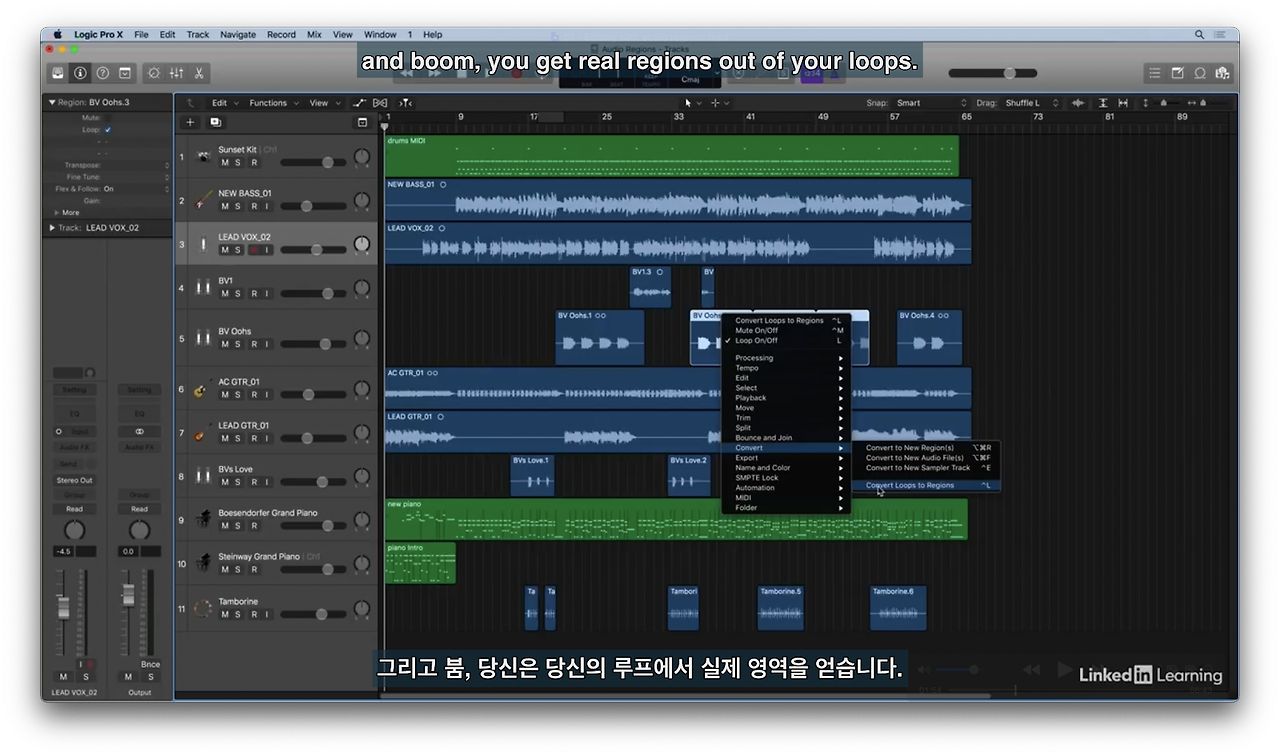Toggle the automation curve icon
Screen dimensions: 1280x756
(360, 103)
